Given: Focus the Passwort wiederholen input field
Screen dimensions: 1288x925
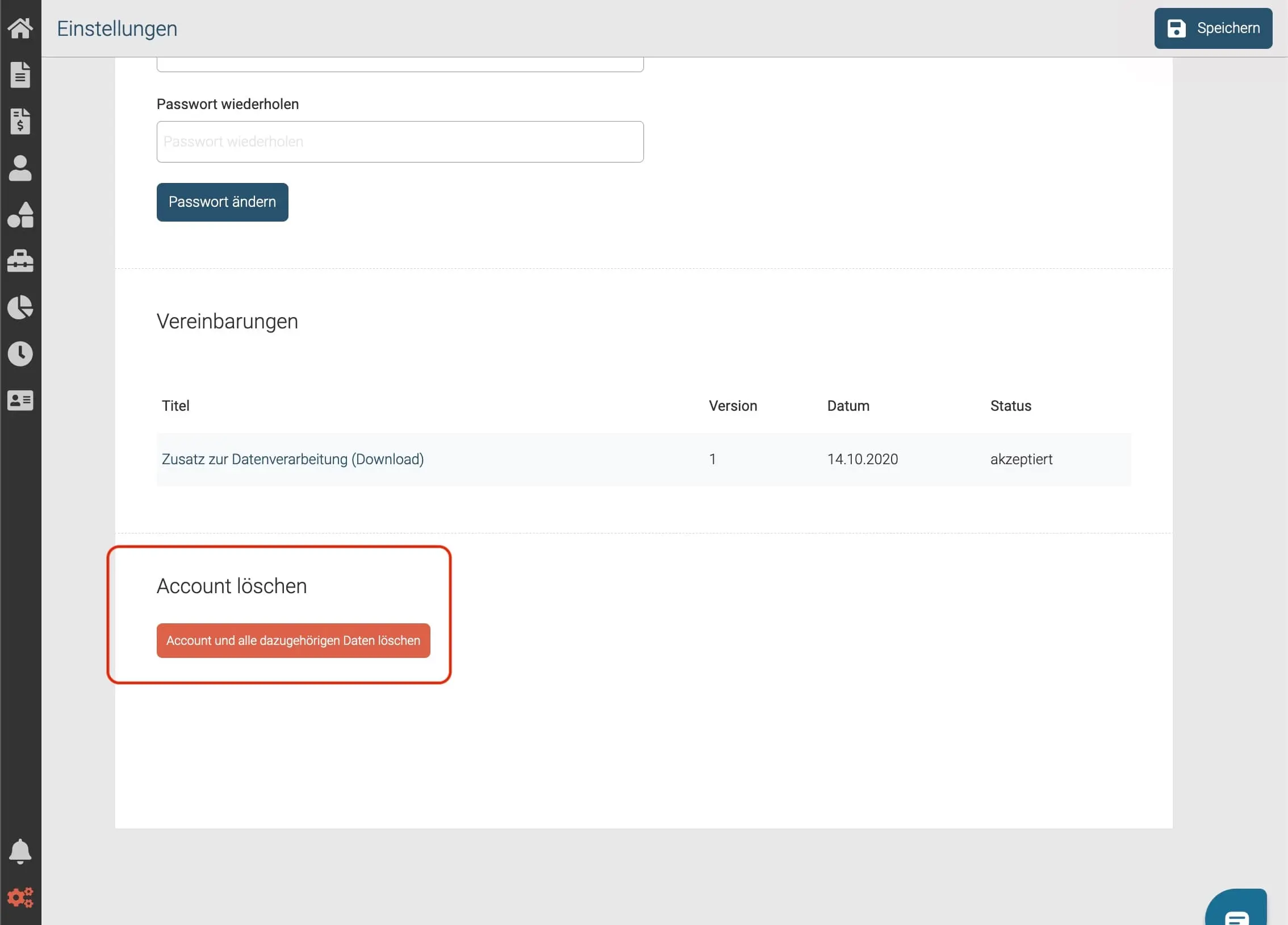Looking at the screenshot, I should point(400,141).
